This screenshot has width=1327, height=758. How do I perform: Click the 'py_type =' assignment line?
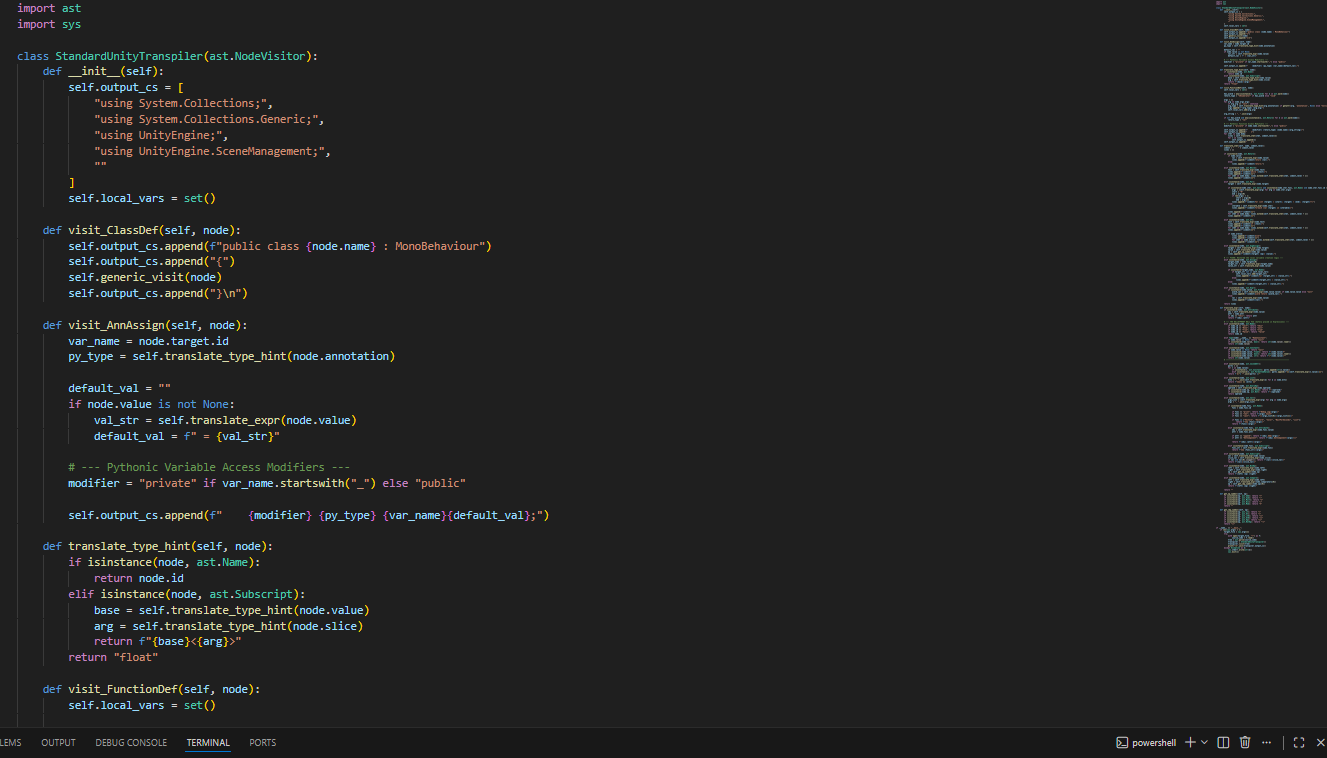click(232, 357)
